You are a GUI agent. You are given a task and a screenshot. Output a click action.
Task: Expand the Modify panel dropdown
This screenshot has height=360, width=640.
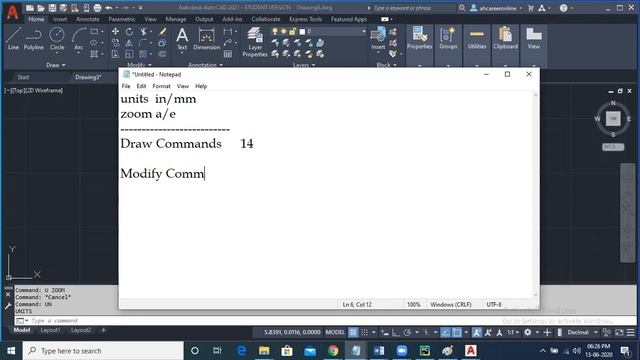pyautogui.click(x=139, y=65)
